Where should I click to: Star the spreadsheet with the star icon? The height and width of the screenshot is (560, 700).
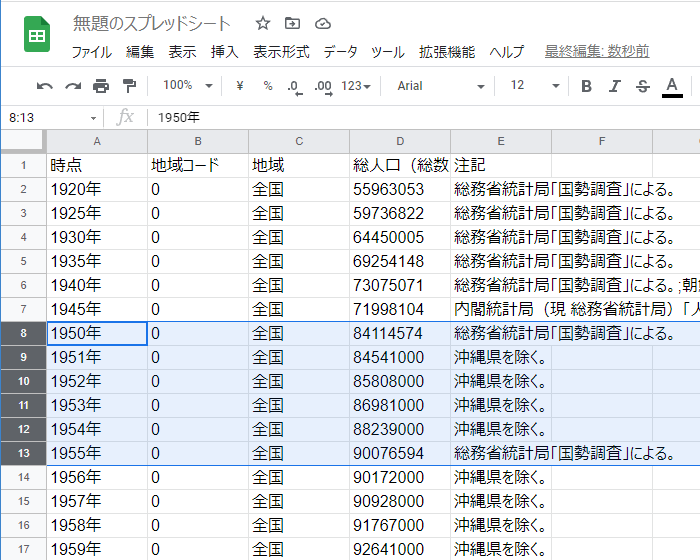click(x=263, y=23)
